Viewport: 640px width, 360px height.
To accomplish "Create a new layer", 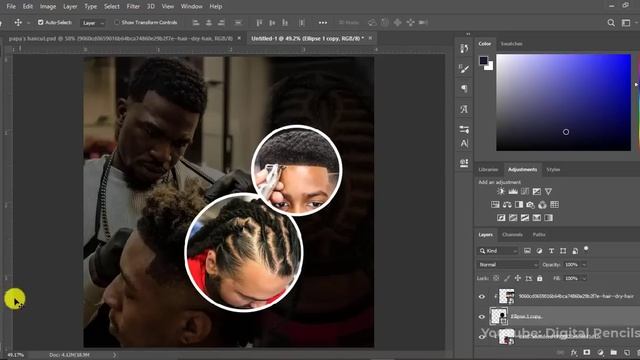I will pos(627,352).
